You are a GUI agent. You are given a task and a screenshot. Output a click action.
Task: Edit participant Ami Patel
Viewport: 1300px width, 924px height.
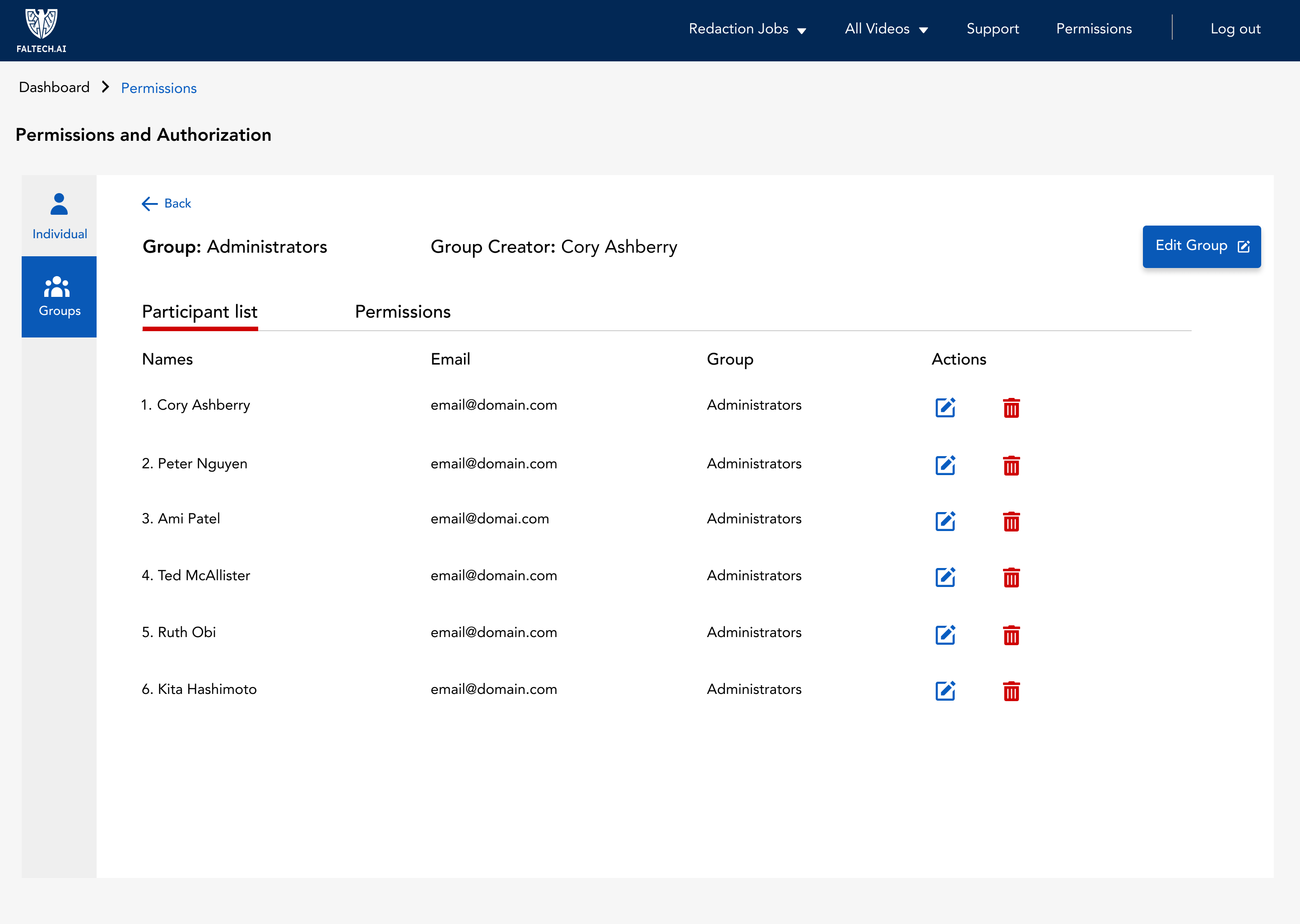pos(945,521)
